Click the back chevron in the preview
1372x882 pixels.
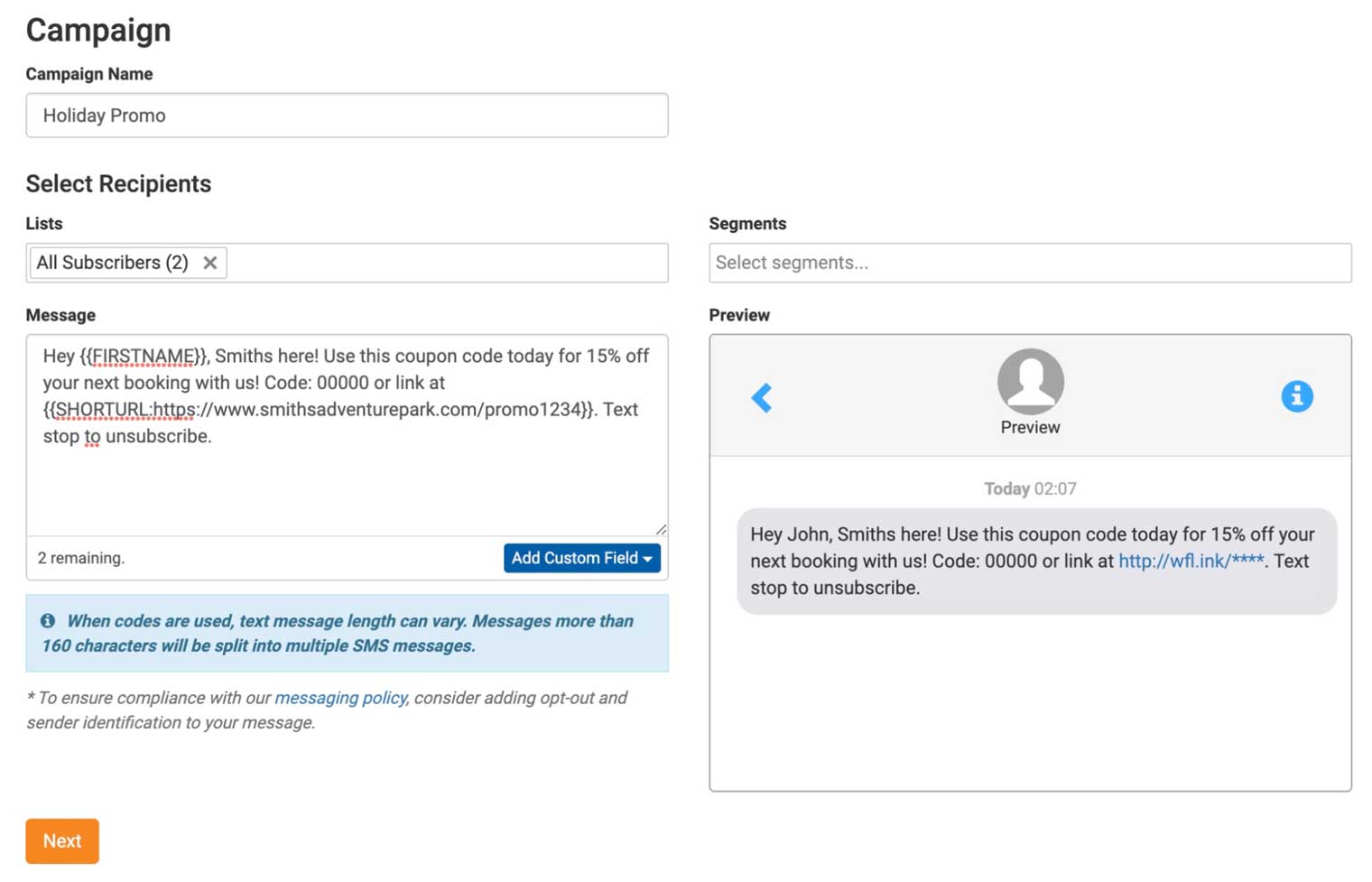pos(762,397)
